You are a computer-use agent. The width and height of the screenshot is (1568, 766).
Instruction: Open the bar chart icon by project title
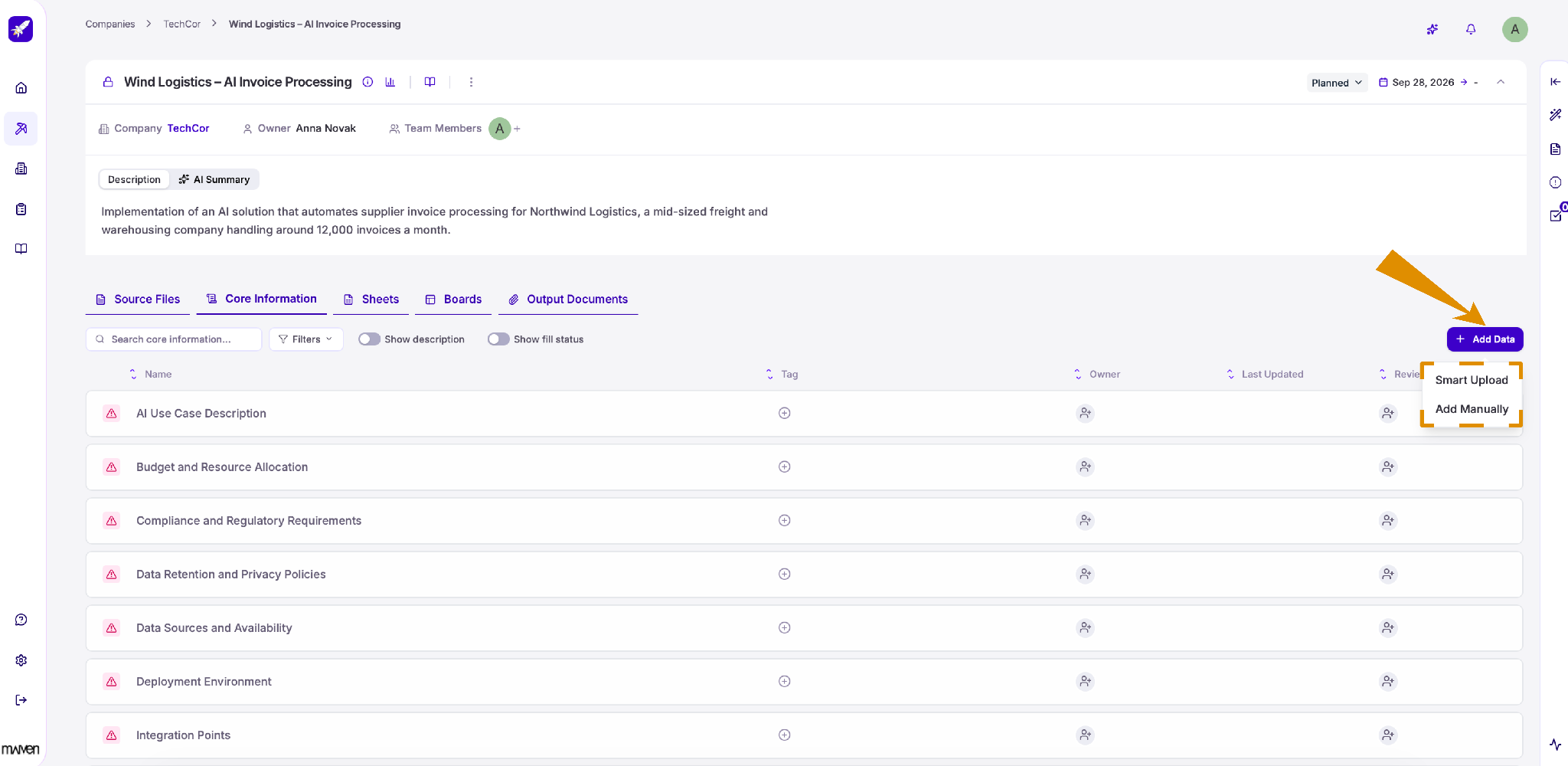pyautogui.click(x=390, y=82)
